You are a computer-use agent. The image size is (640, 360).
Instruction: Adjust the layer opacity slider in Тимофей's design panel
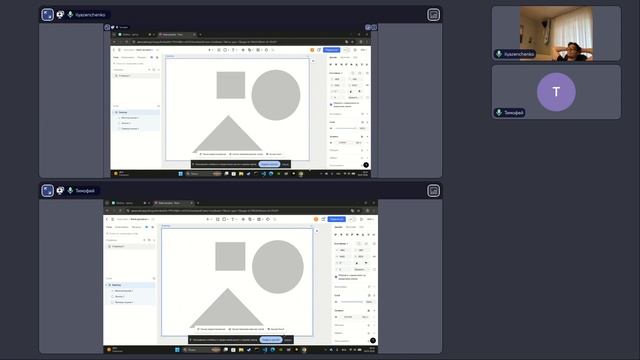pos(351,302)
